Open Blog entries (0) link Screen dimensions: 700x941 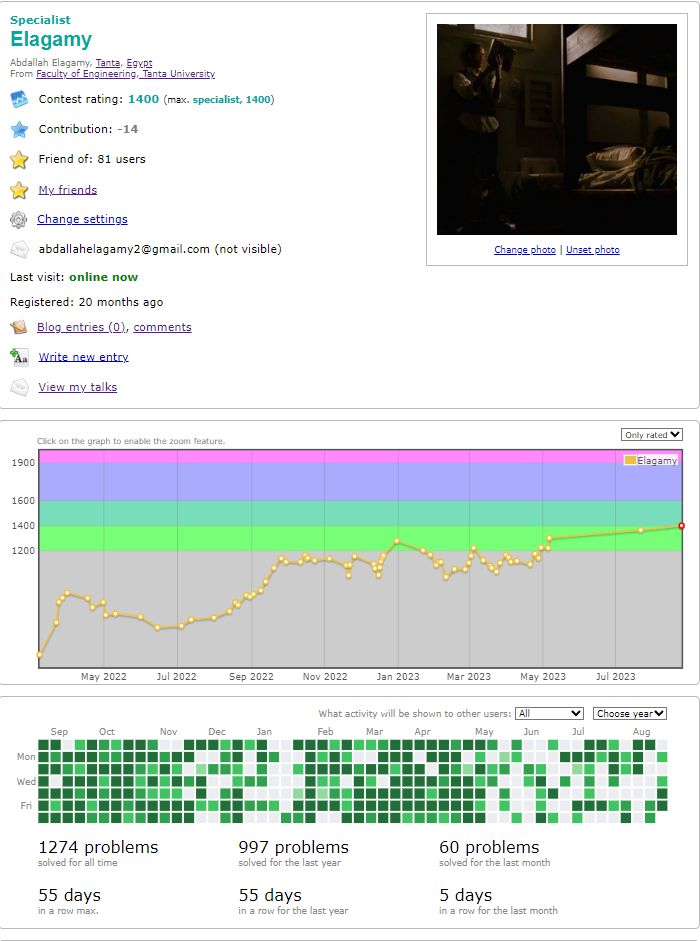pos(81,327)
